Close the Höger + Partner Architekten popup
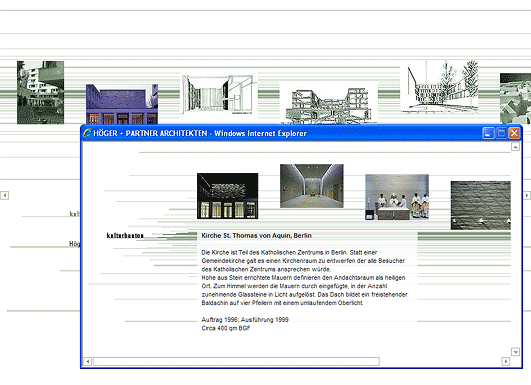 [x=514, y=133]
